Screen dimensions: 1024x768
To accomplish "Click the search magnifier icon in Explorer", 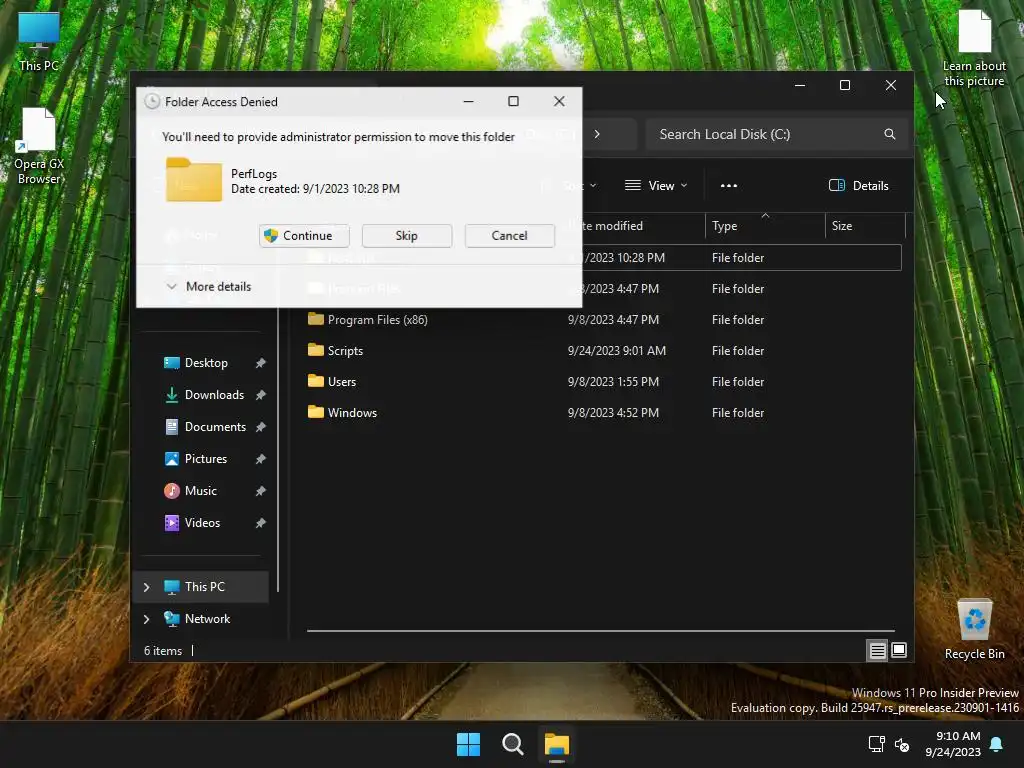I will tap(889, 135).
